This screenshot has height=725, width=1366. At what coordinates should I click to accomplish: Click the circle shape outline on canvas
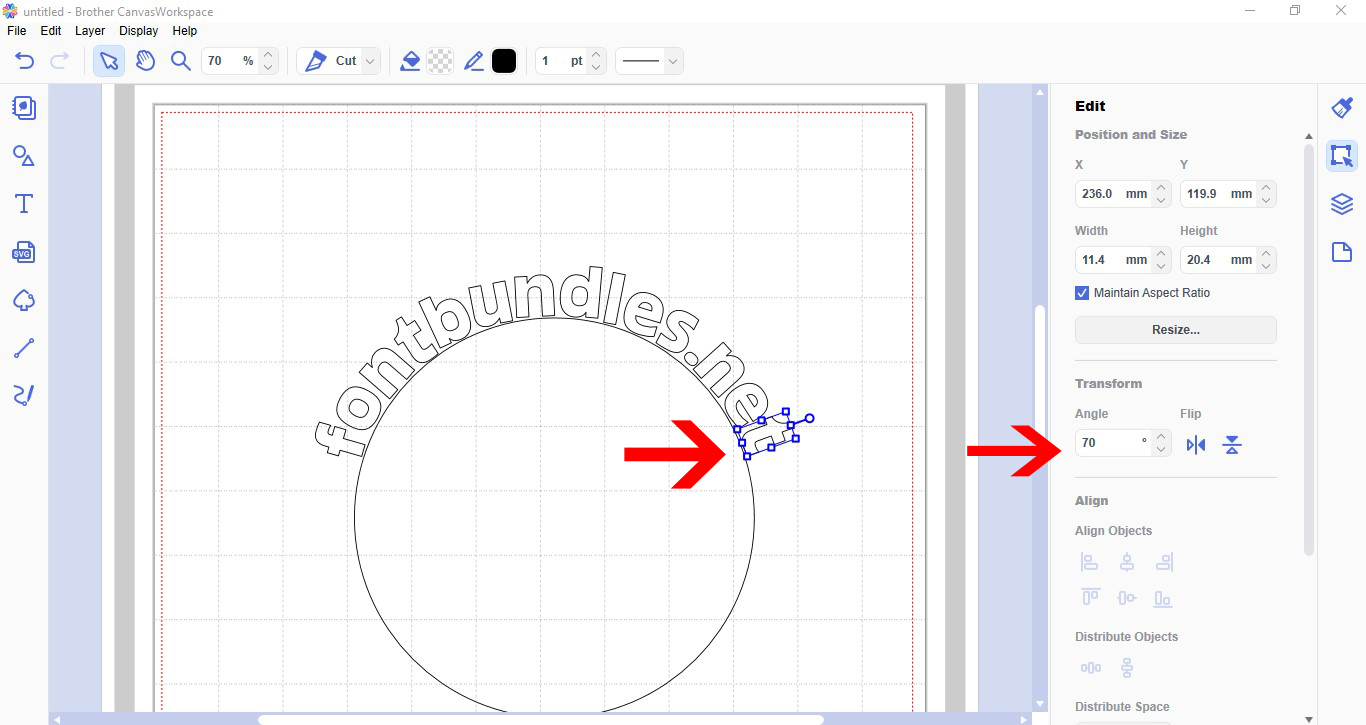[354, 517]
